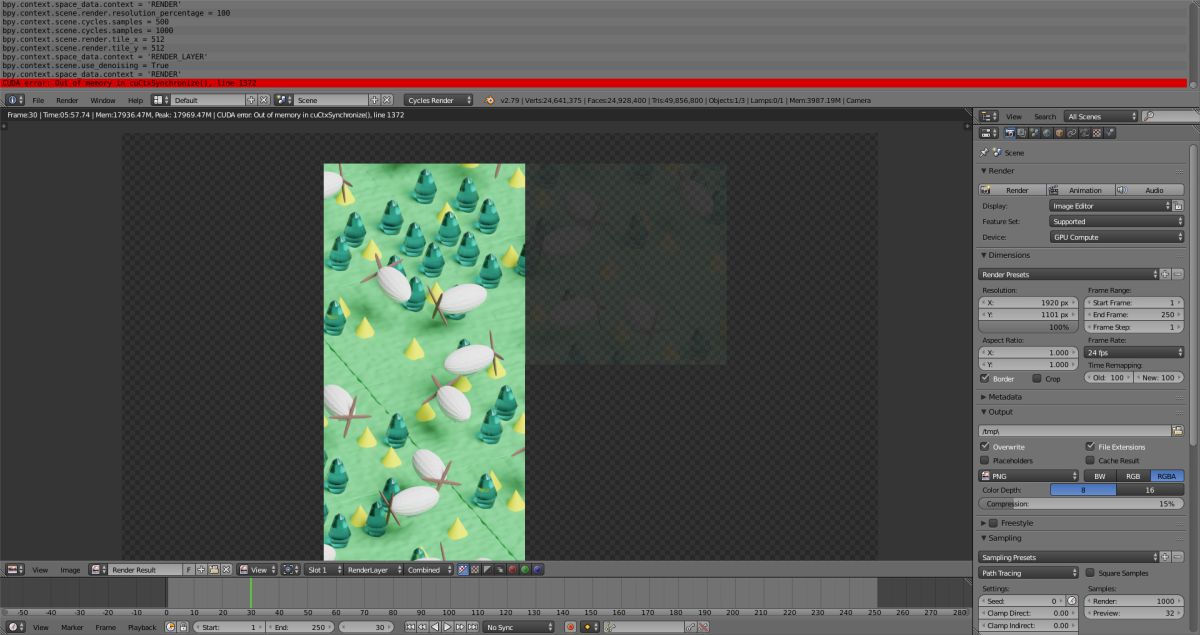Open the Image menu in image editor
The image size is (1200, 635).
[x=70, y=570]
